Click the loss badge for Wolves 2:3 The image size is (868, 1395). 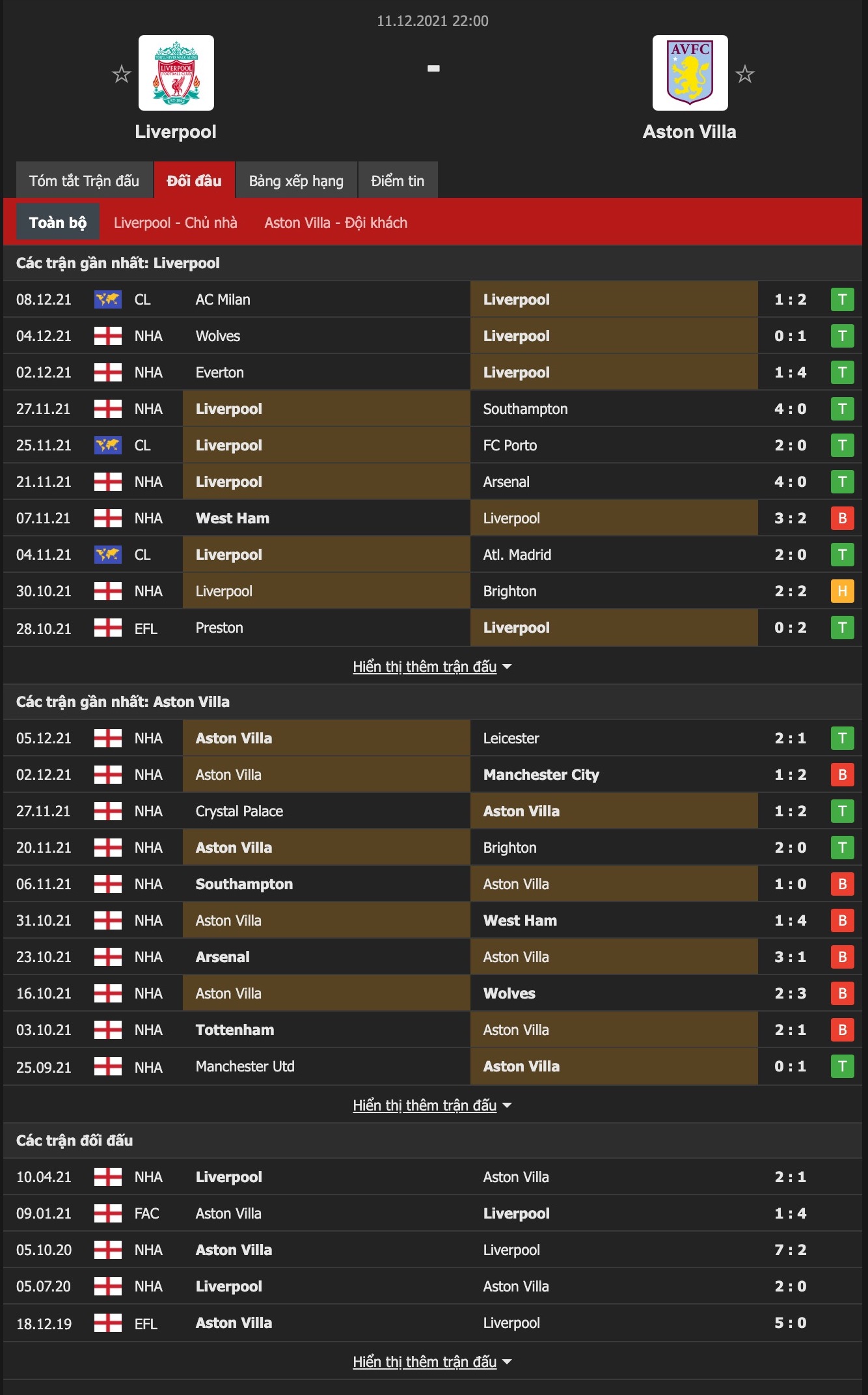pyautogui.click(x=842, y=993)
